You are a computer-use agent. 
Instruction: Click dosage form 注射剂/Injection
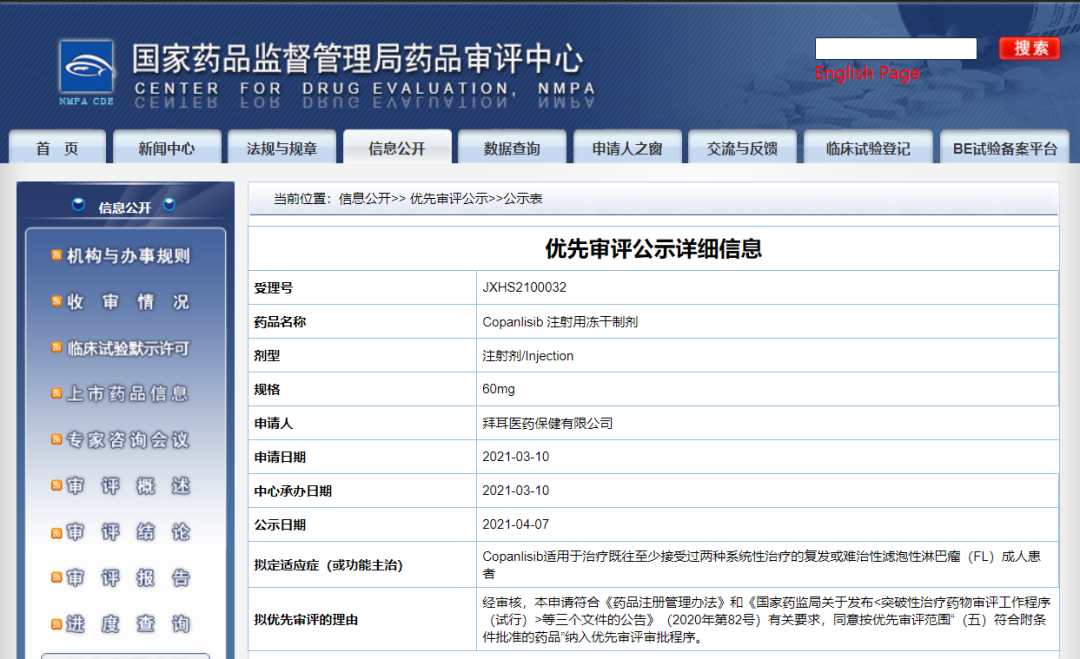point(528,355)
